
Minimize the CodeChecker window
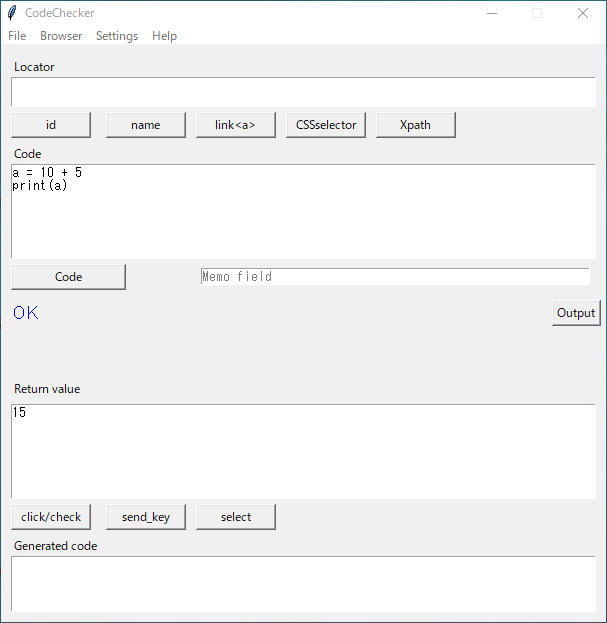[x=492, y=13]
